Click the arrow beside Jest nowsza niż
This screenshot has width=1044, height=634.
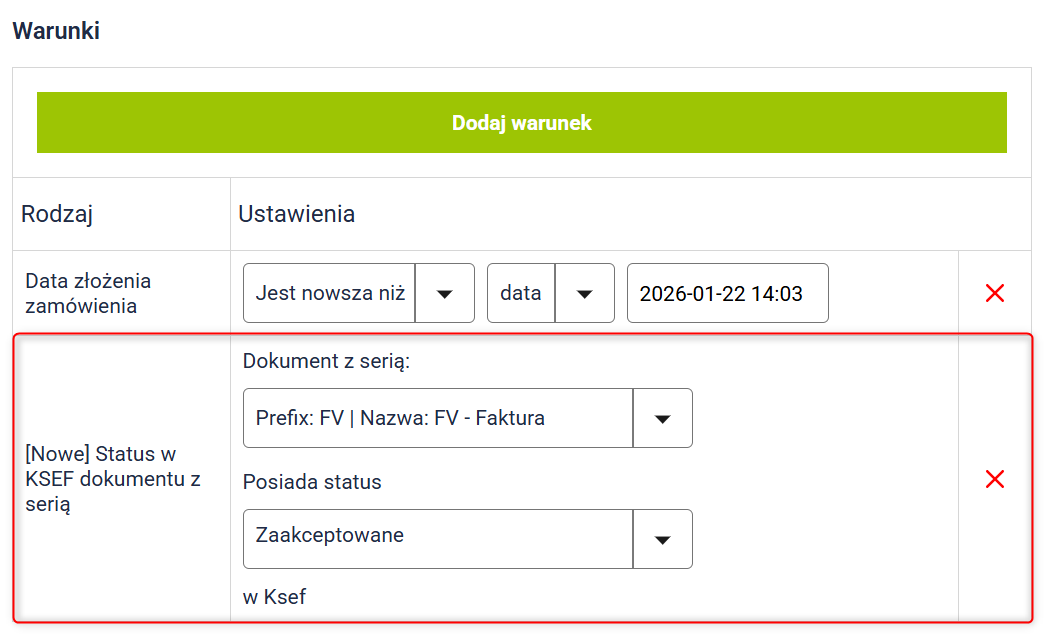(x=445, y=293)
